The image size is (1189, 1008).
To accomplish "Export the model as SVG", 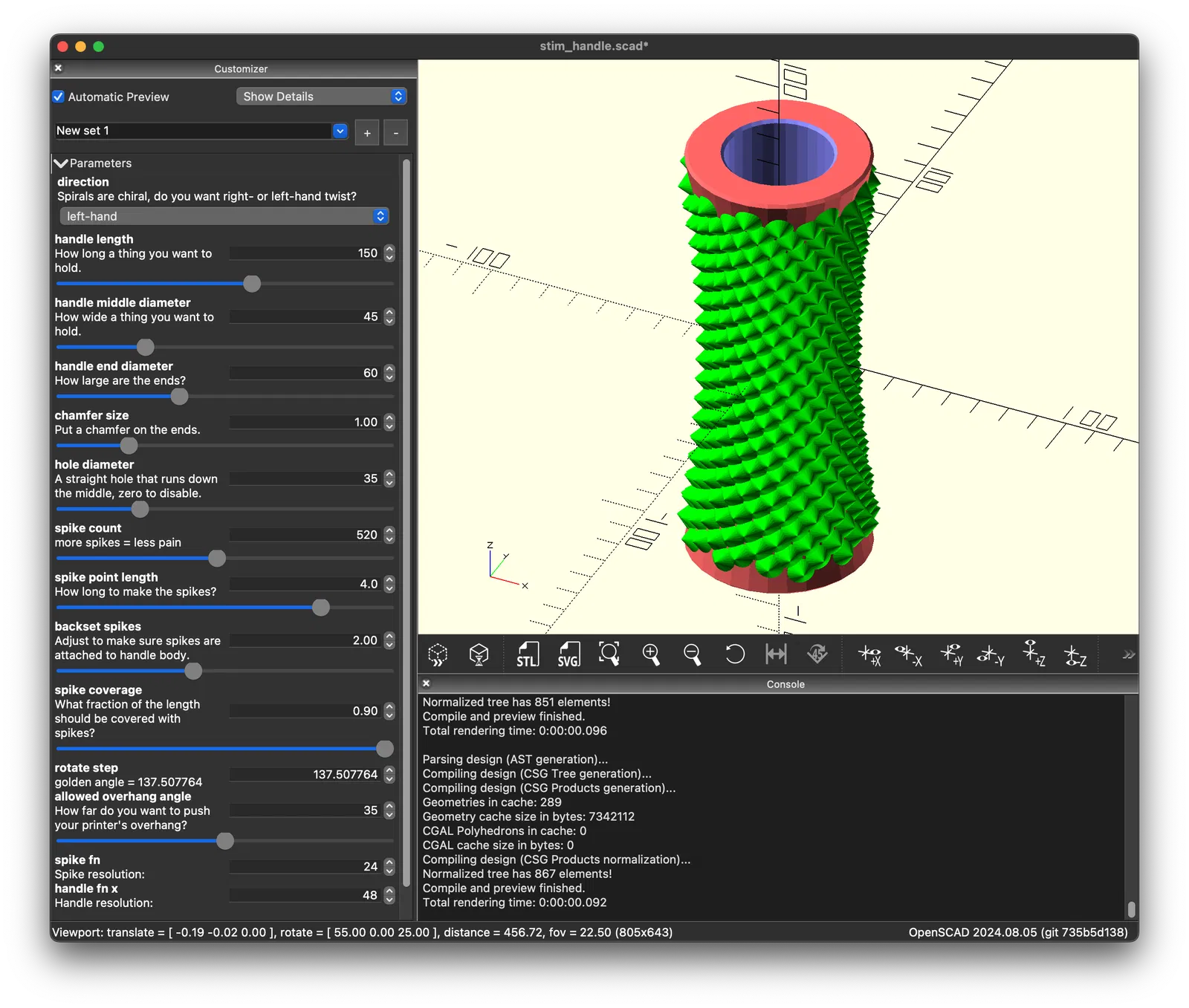I will pos(568,654).
